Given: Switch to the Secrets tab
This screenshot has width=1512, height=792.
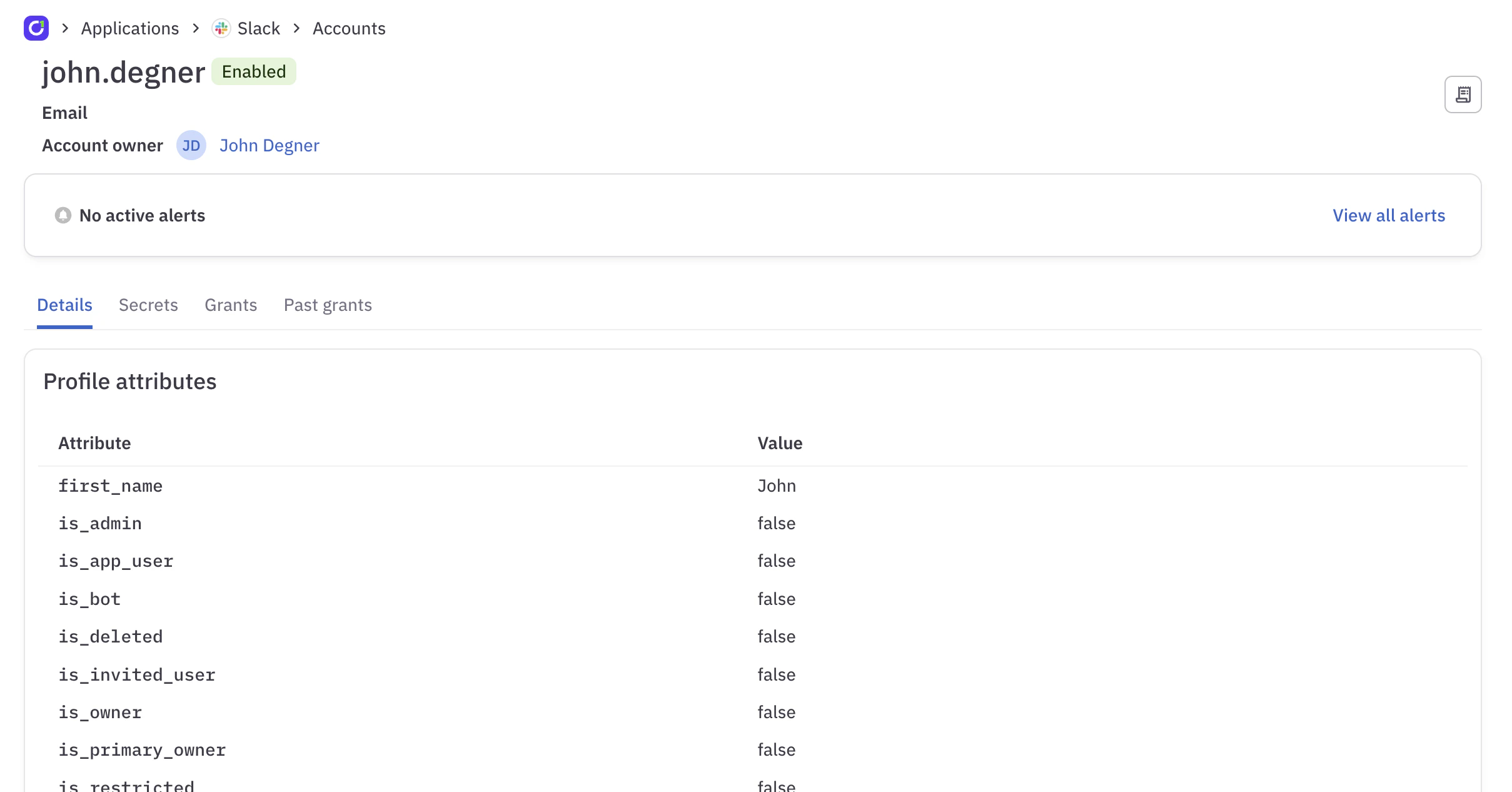Looking at the screenshot, I should [x=148, y=305].
